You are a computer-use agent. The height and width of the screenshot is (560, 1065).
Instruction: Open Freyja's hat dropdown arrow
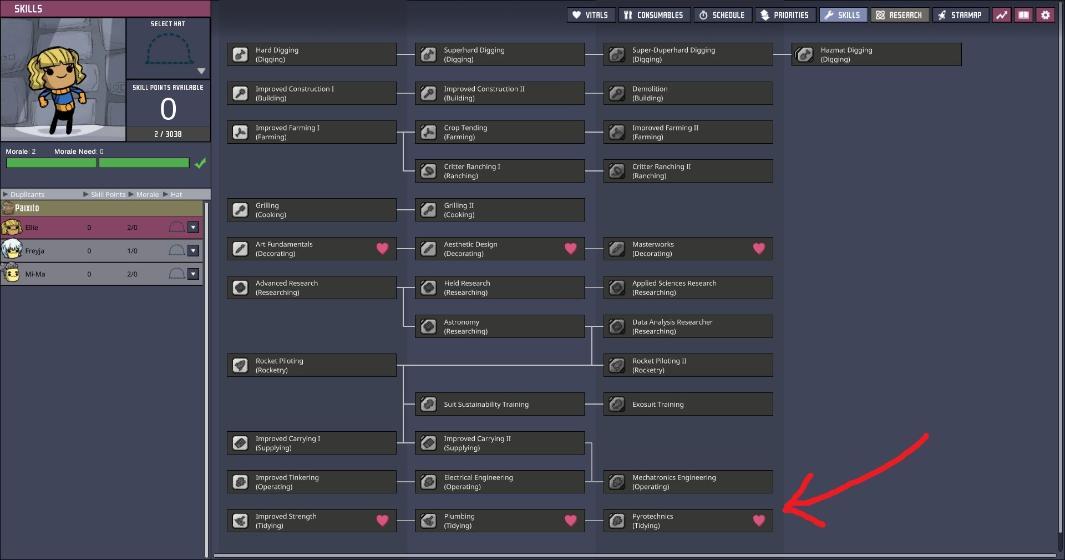click(194, 251)
